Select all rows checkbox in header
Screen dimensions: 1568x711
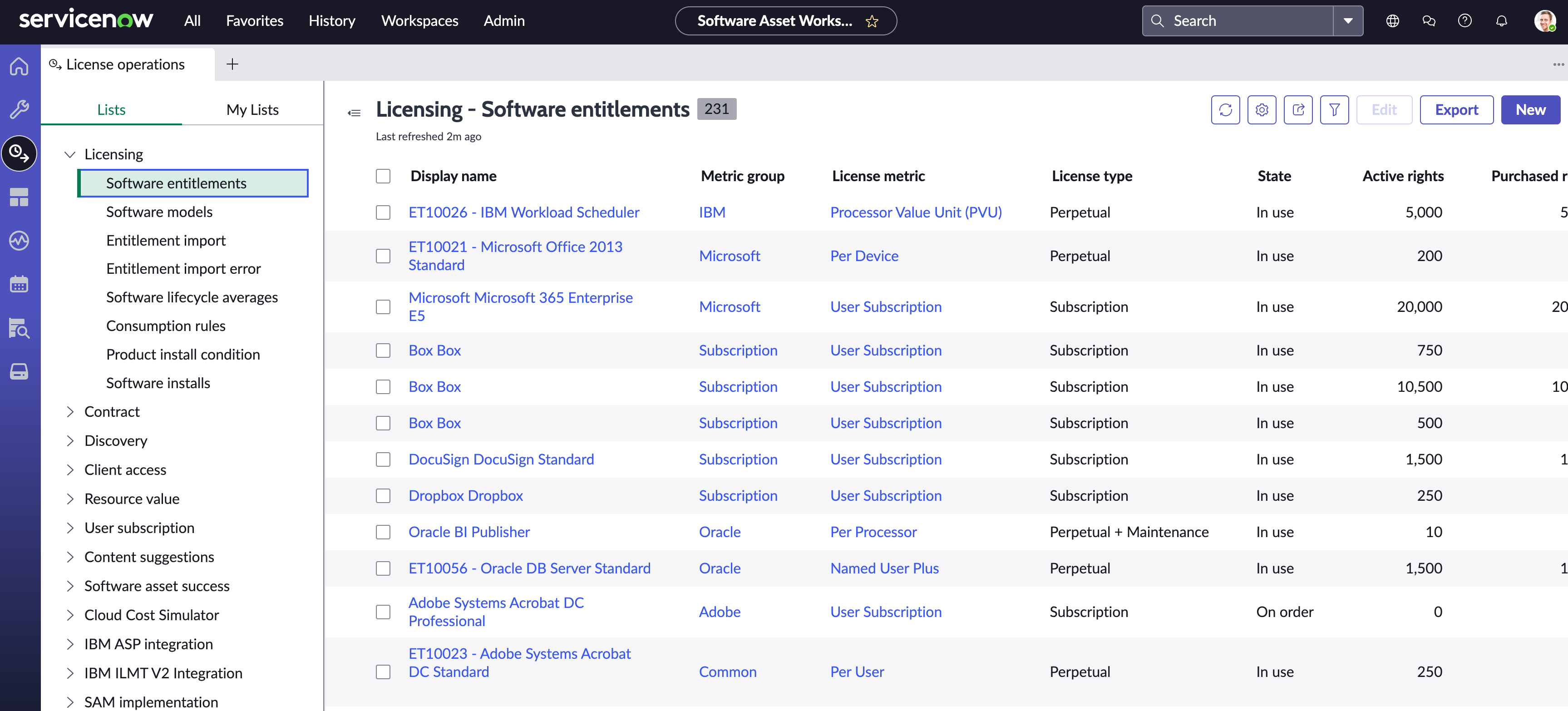click(383, 177)
